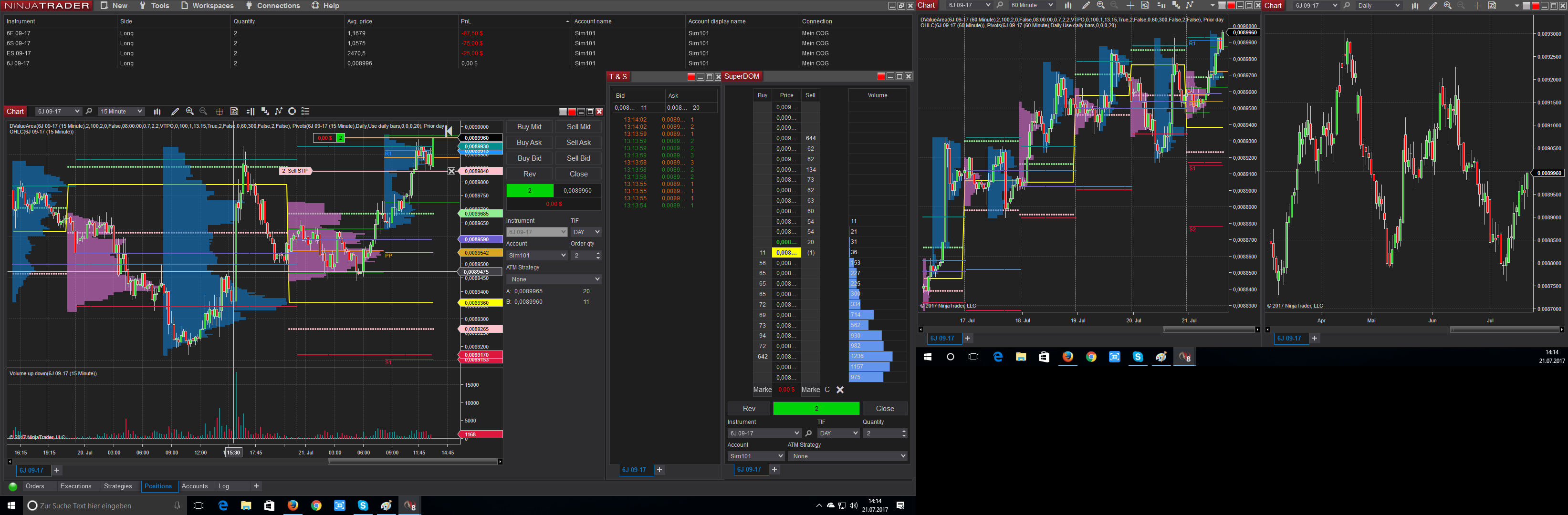Toggle red interval link in 15 Minute chart
The height and width of the screenshot is (515, 1568).
coord(572,111)
